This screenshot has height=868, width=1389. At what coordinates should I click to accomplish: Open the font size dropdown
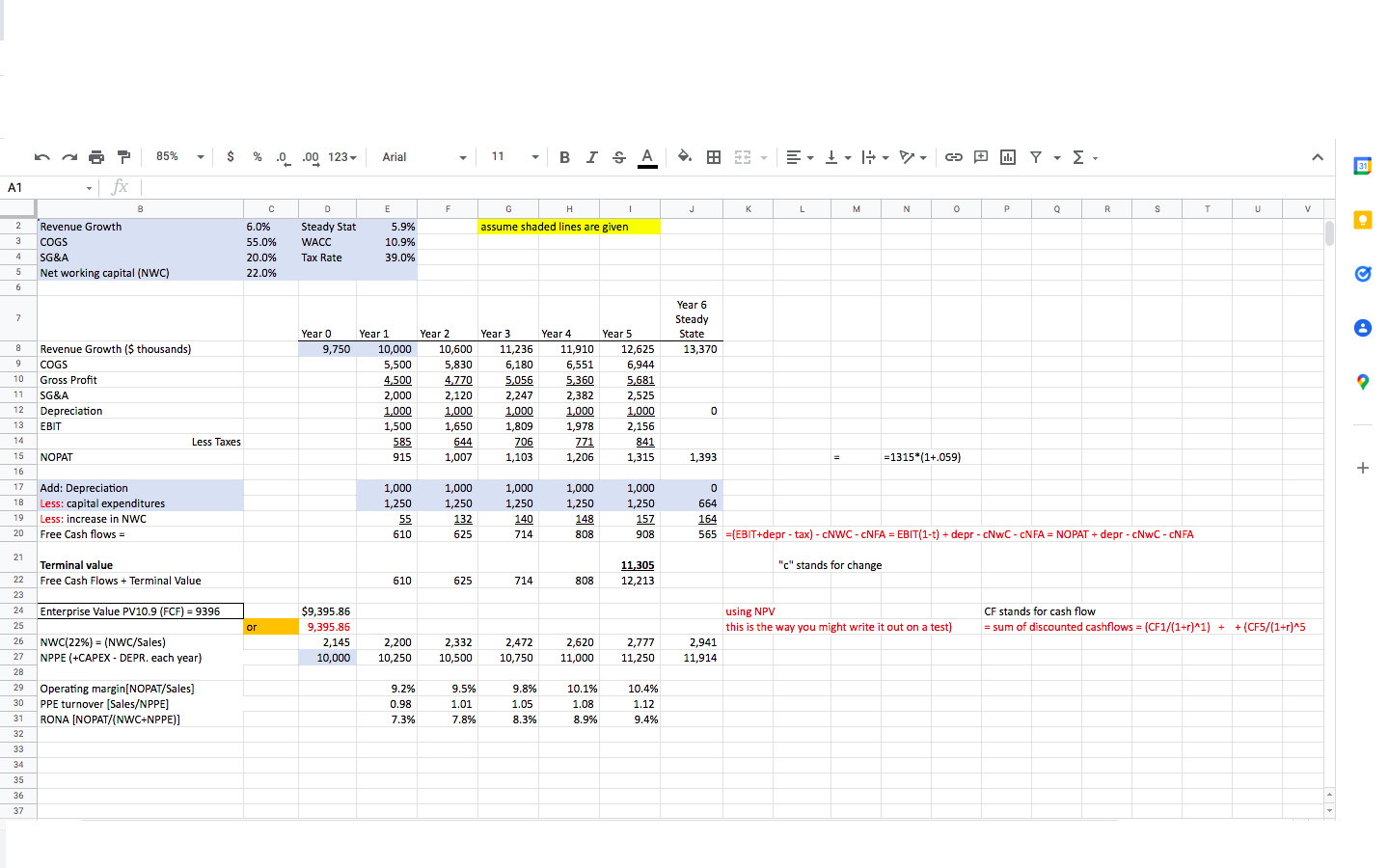[x=511, y=156]
